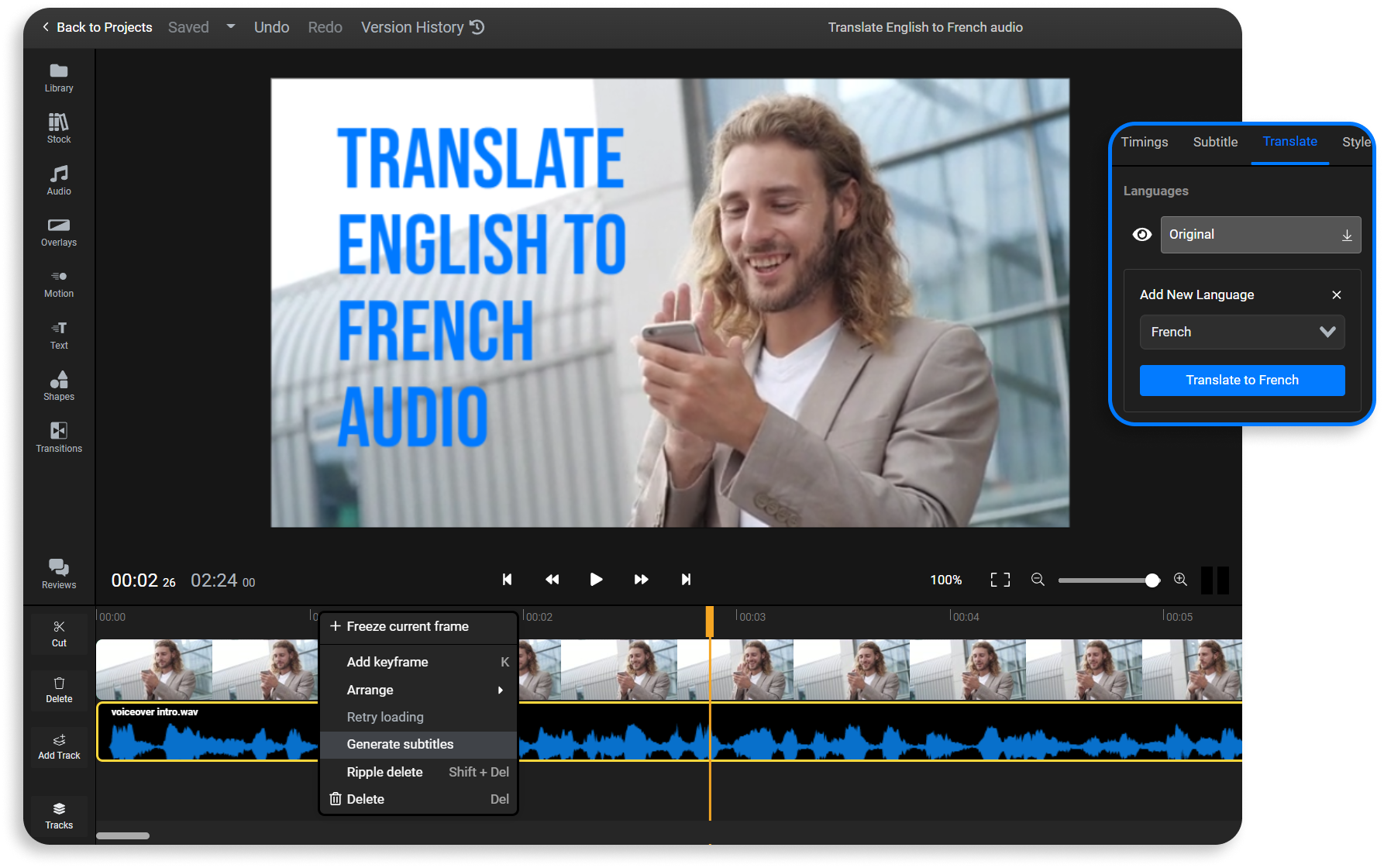Open the Overlays panel
1384x868 pixels.
(x=59, y=232)
